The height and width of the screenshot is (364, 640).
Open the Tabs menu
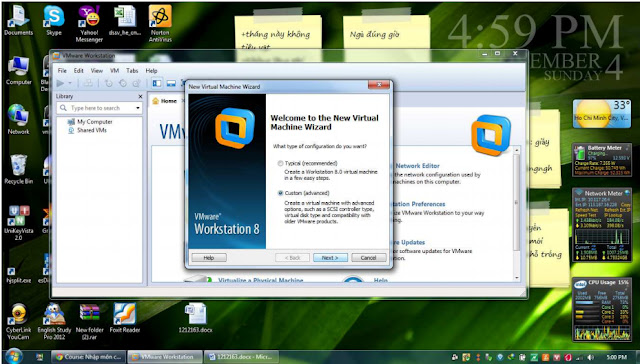click(132, 71)
